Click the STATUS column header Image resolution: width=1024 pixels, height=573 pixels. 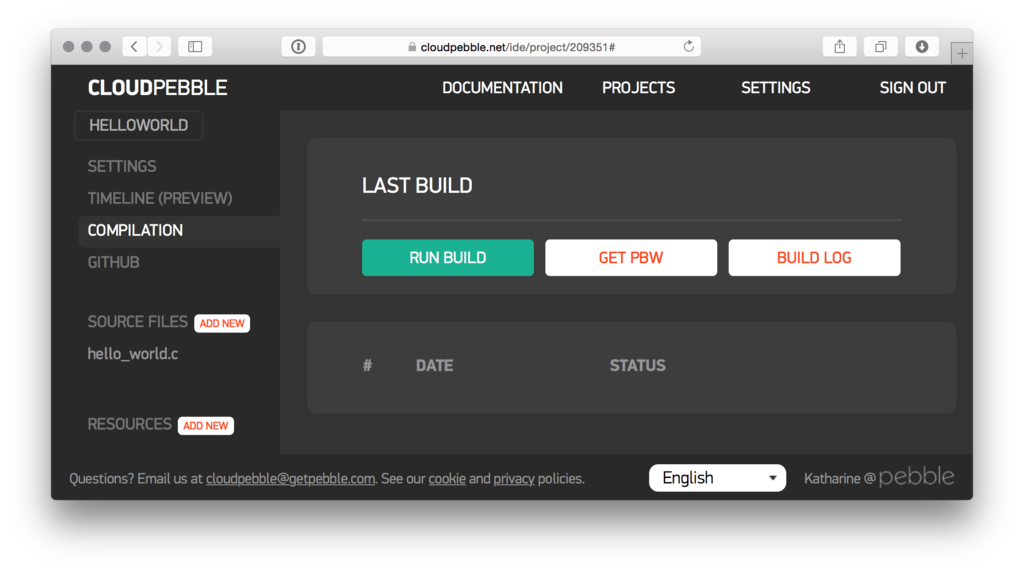(x=637, y=366)
